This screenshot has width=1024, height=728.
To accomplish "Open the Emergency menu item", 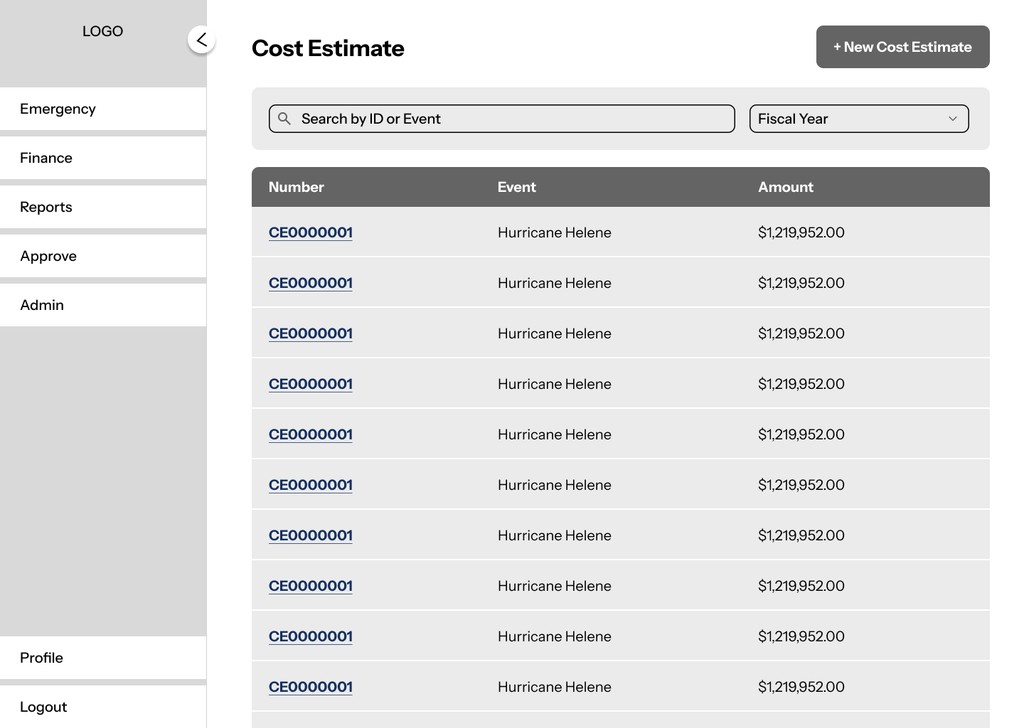I will pos(103,109).
